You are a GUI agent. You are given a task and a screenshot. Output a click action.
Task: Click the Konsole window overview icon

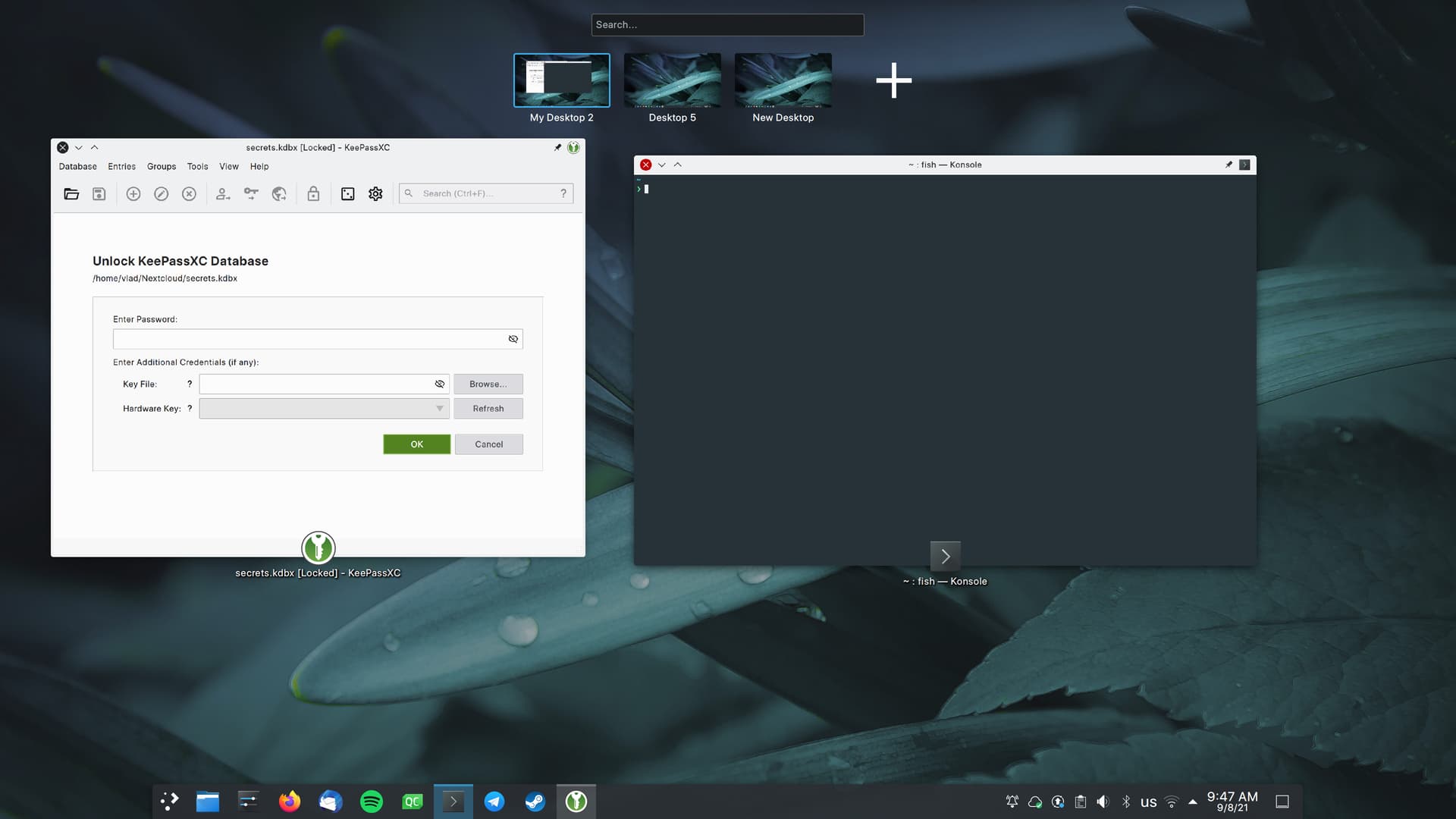[946, 557]
